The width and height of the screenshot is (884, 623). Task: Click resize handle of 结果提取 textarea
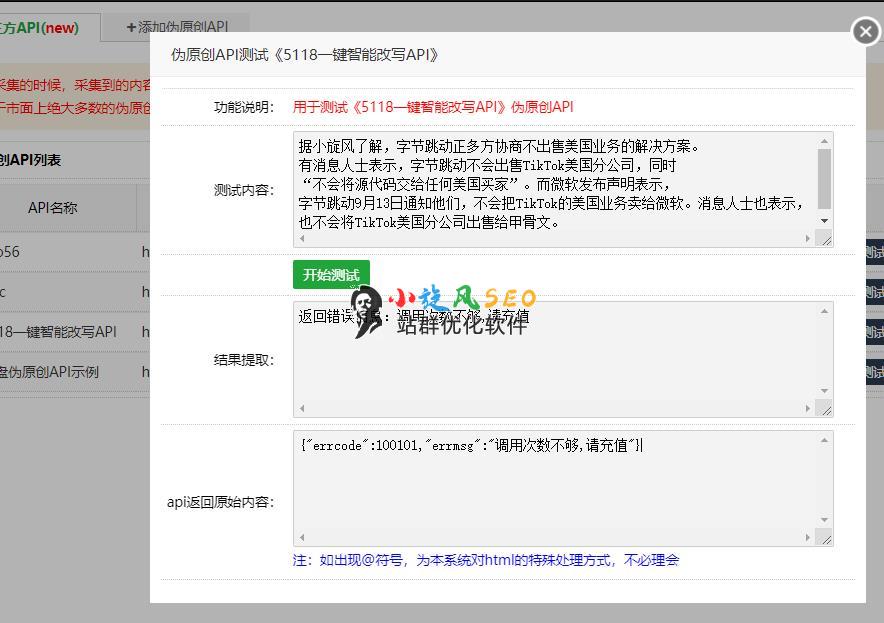[825, 408]
